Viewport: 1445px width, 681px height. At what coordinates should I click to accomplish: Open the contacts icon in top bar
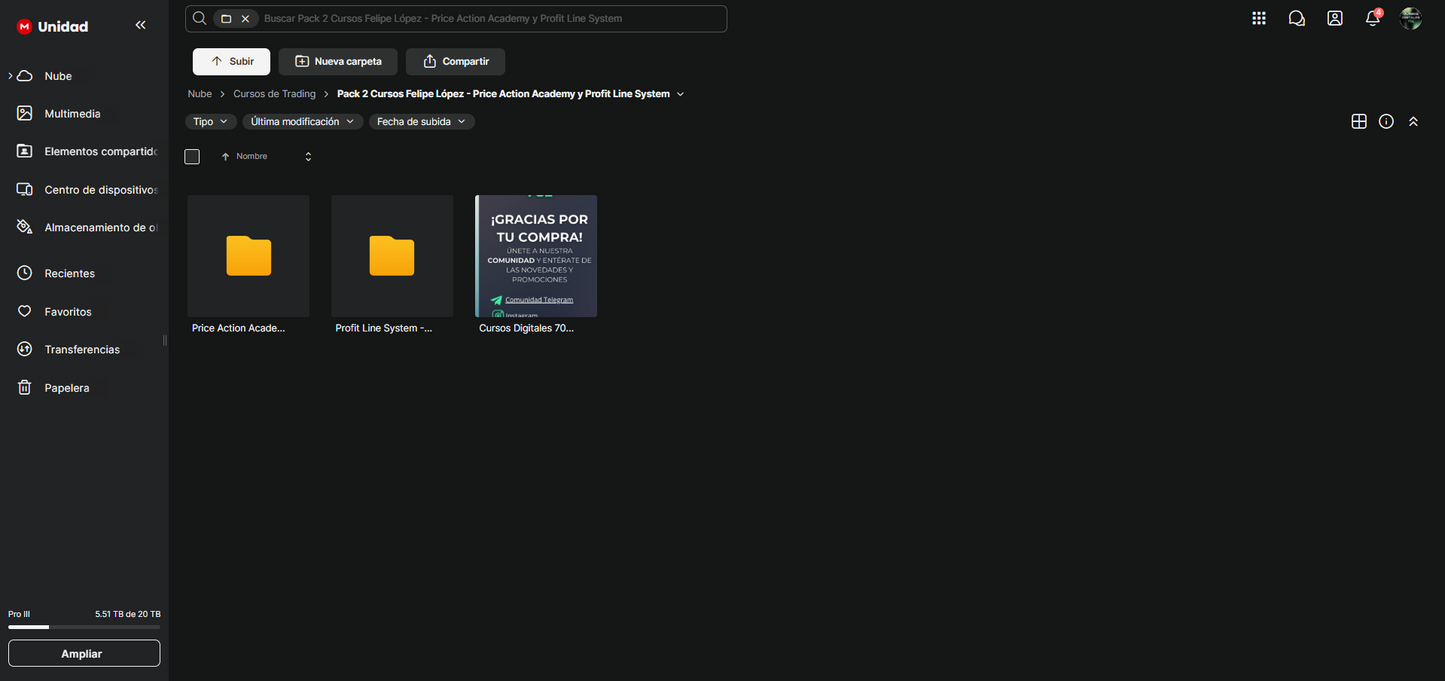[1334, 18]
